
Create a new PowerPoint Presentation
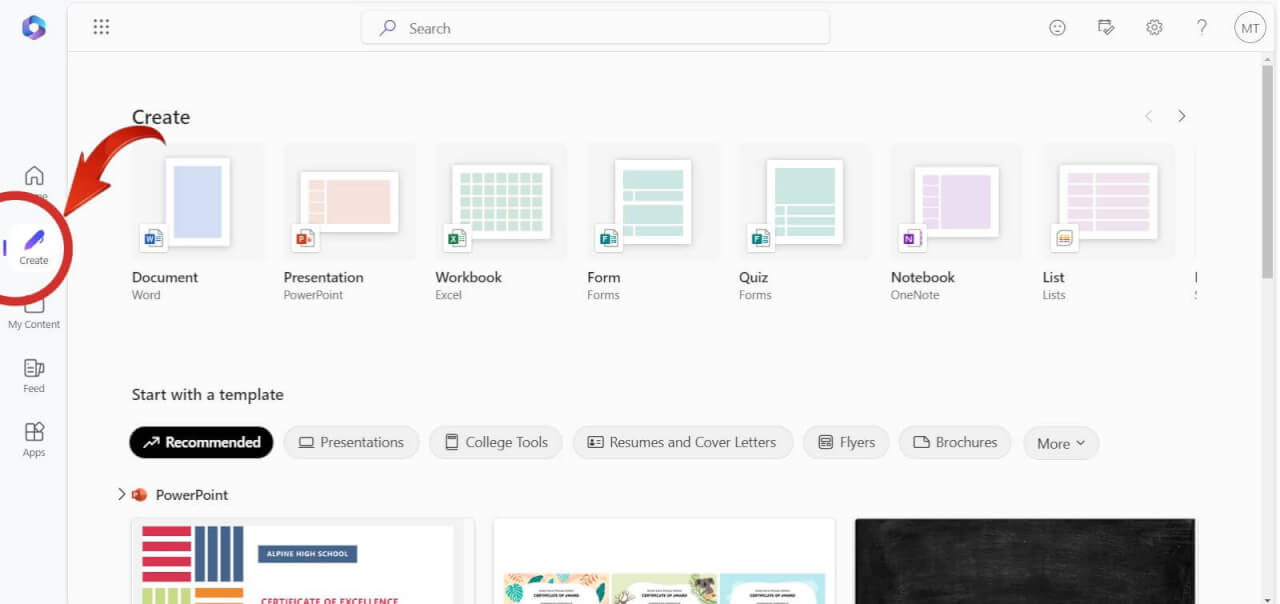pyautogui.click(x=349, y=223)
